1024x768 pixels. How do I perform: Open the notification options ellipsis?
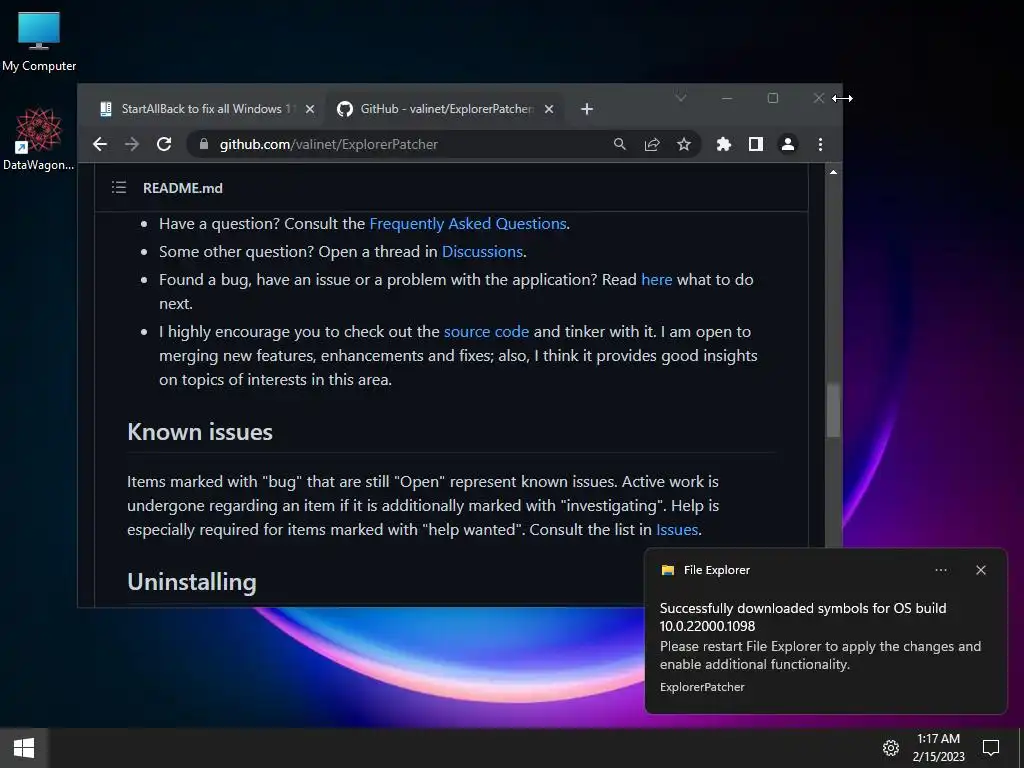(941, 570)
